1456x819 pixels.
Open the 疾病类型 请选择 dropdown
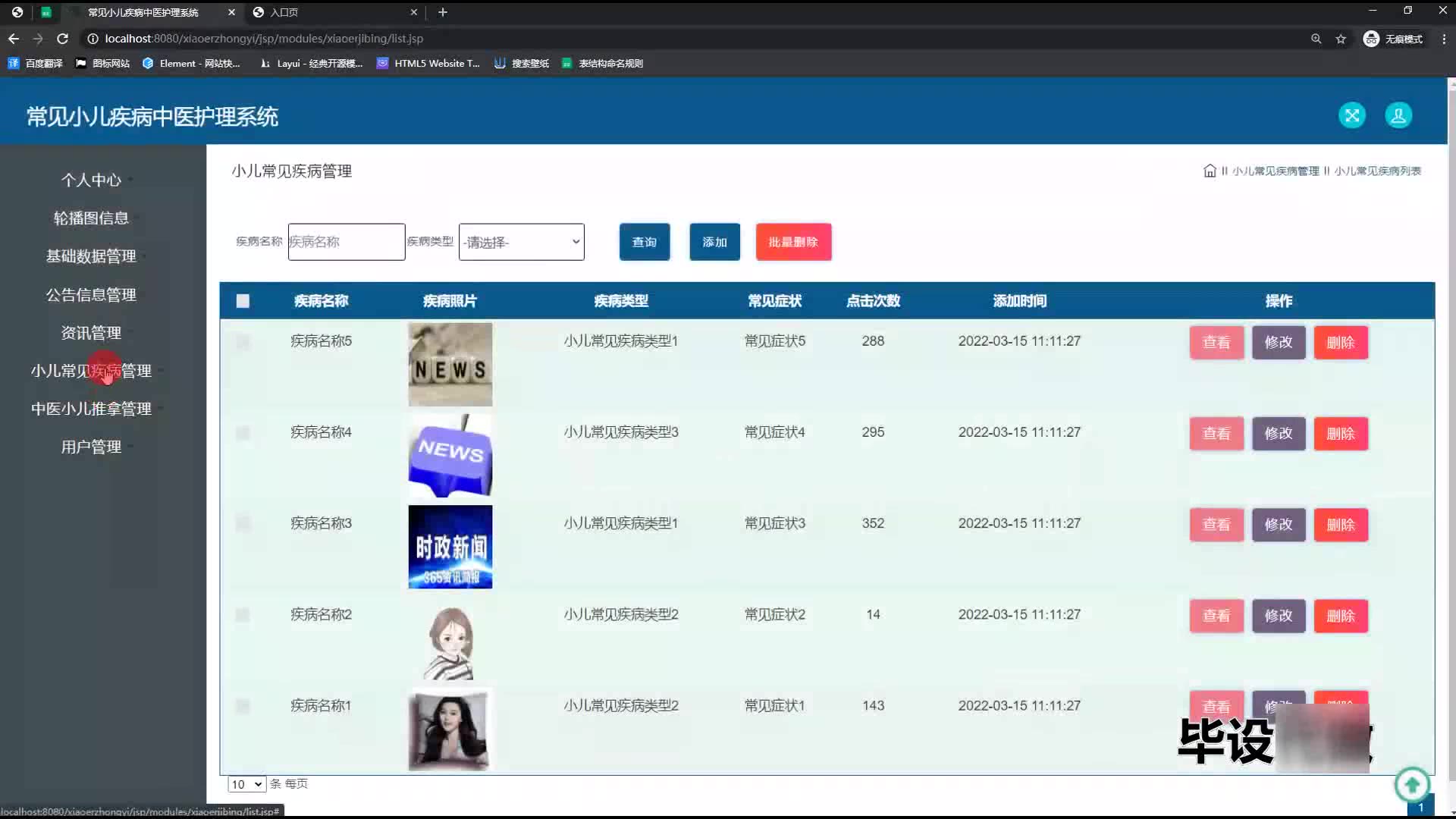click(x=521, y=242)
